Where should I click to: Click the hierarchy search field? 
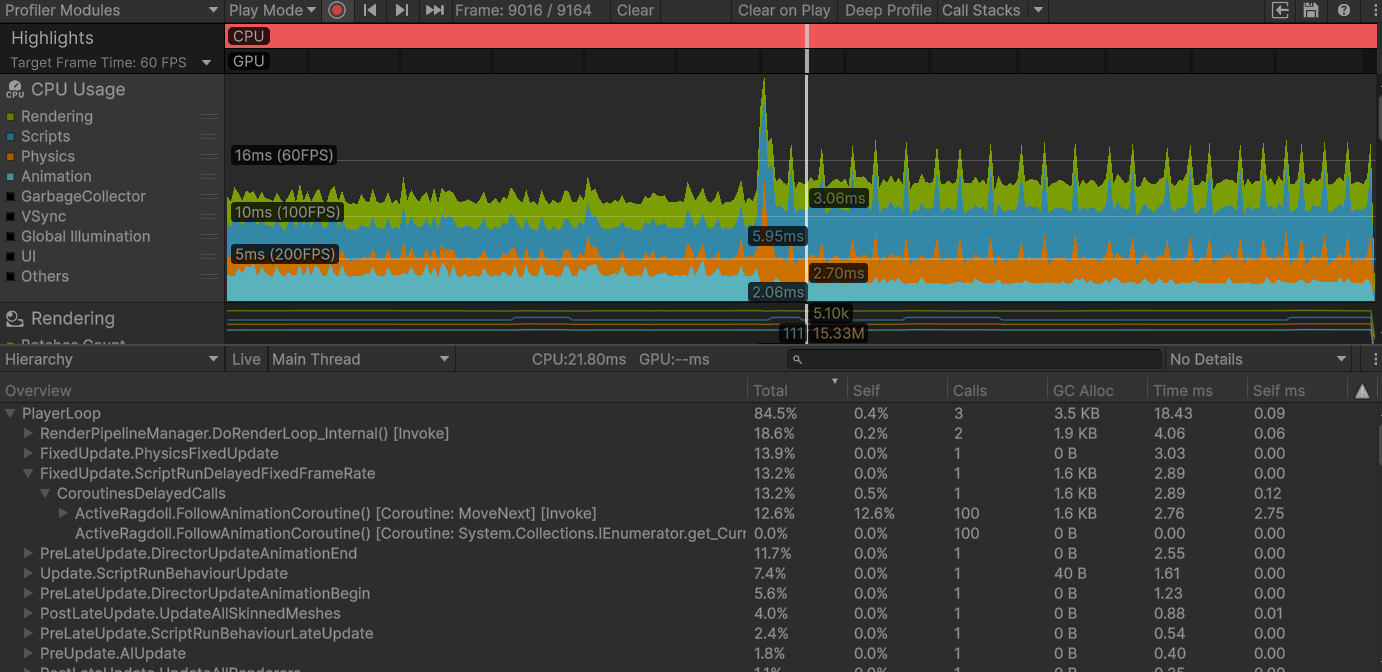(975, 359)
